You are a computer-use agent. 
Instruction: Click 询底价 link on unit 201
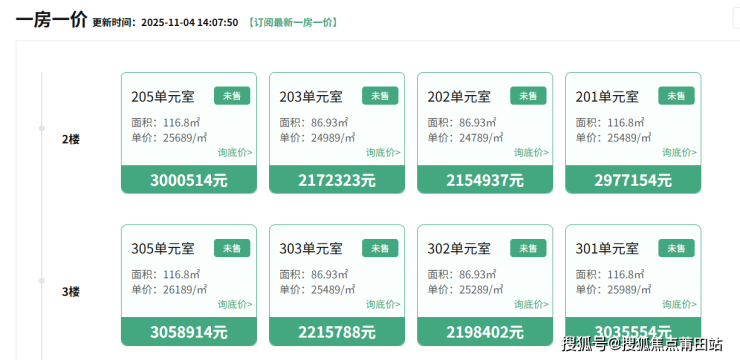(x=679, y=152)
